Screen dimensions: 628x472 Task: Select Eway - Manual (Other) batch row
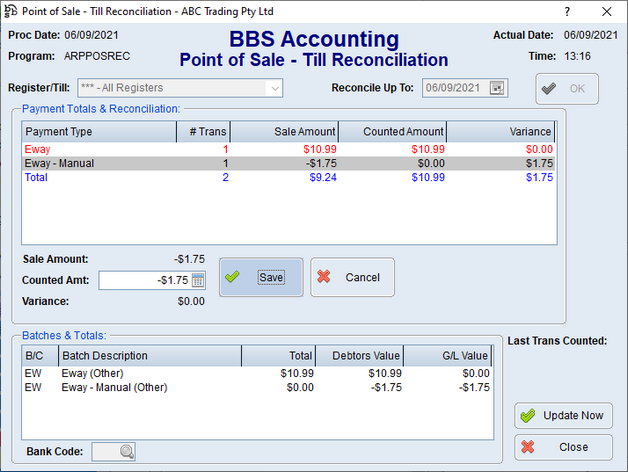click(x=150, y=386)
